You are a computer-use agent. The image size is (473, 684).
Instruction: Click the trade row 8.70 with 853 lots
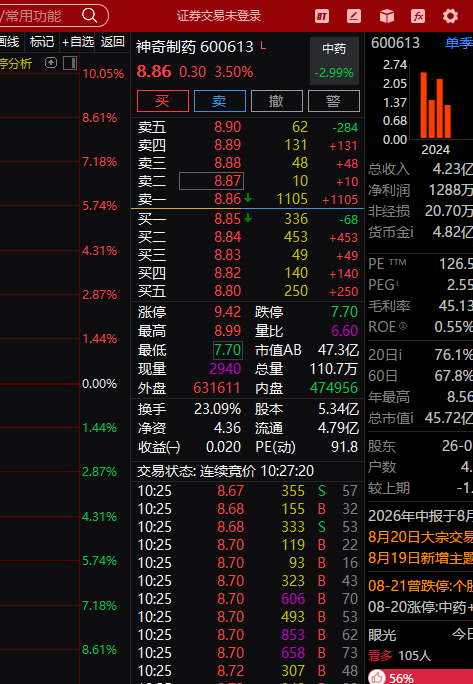point(247,635)
